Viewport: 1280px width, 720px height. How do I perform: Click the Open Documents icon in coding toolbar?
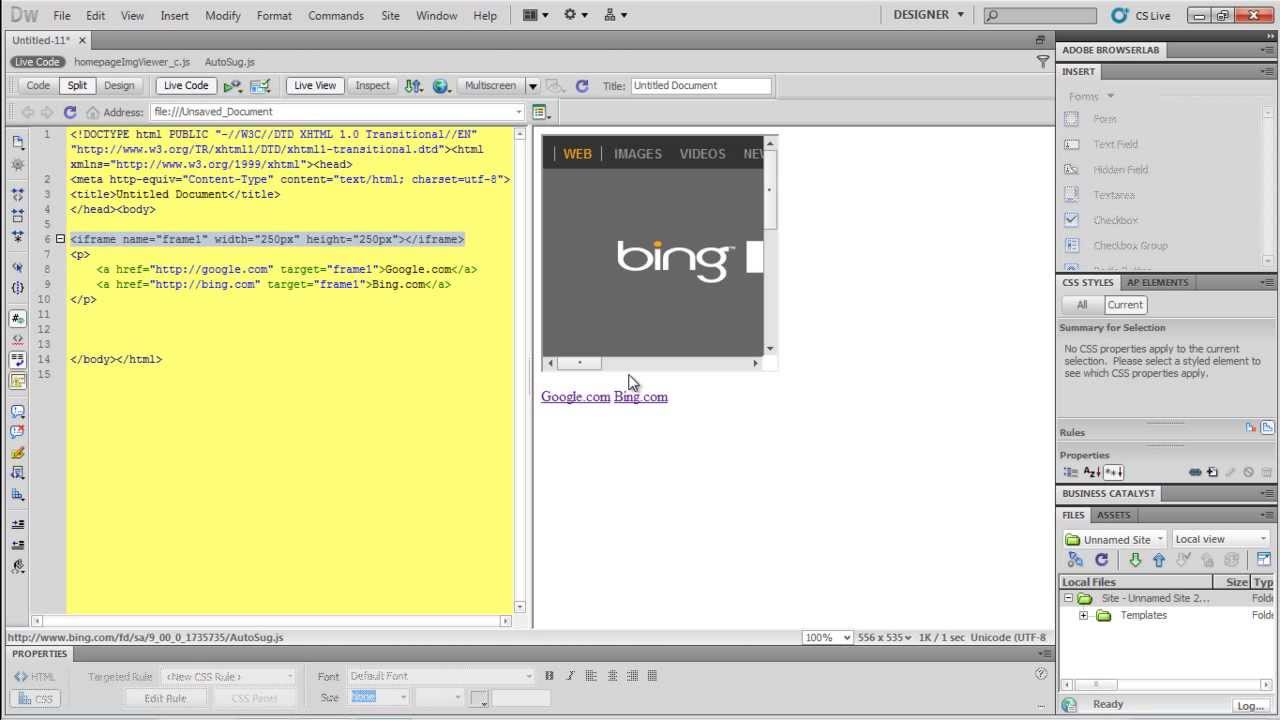[18, 142]
